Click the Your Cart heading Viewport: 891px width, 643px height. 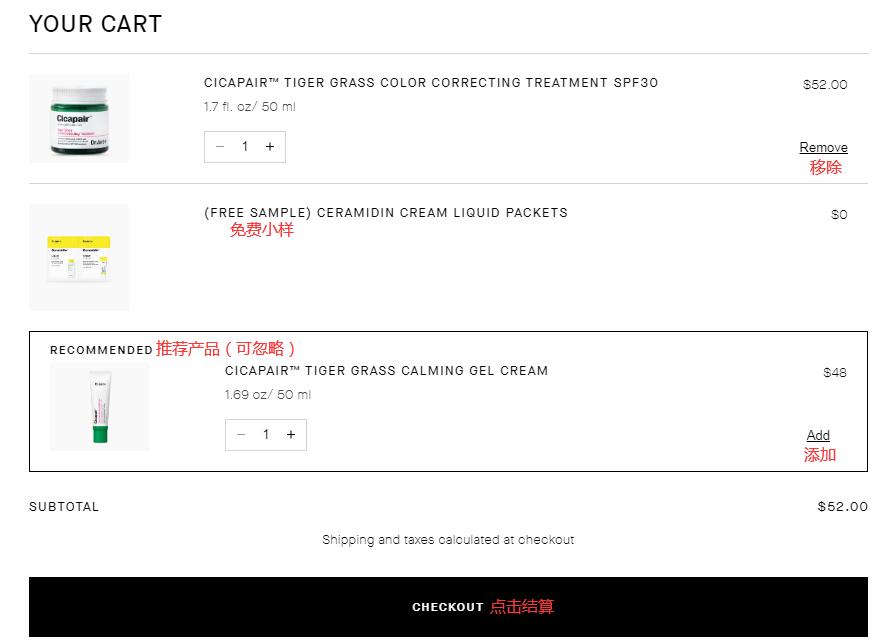tap(95, 24)
